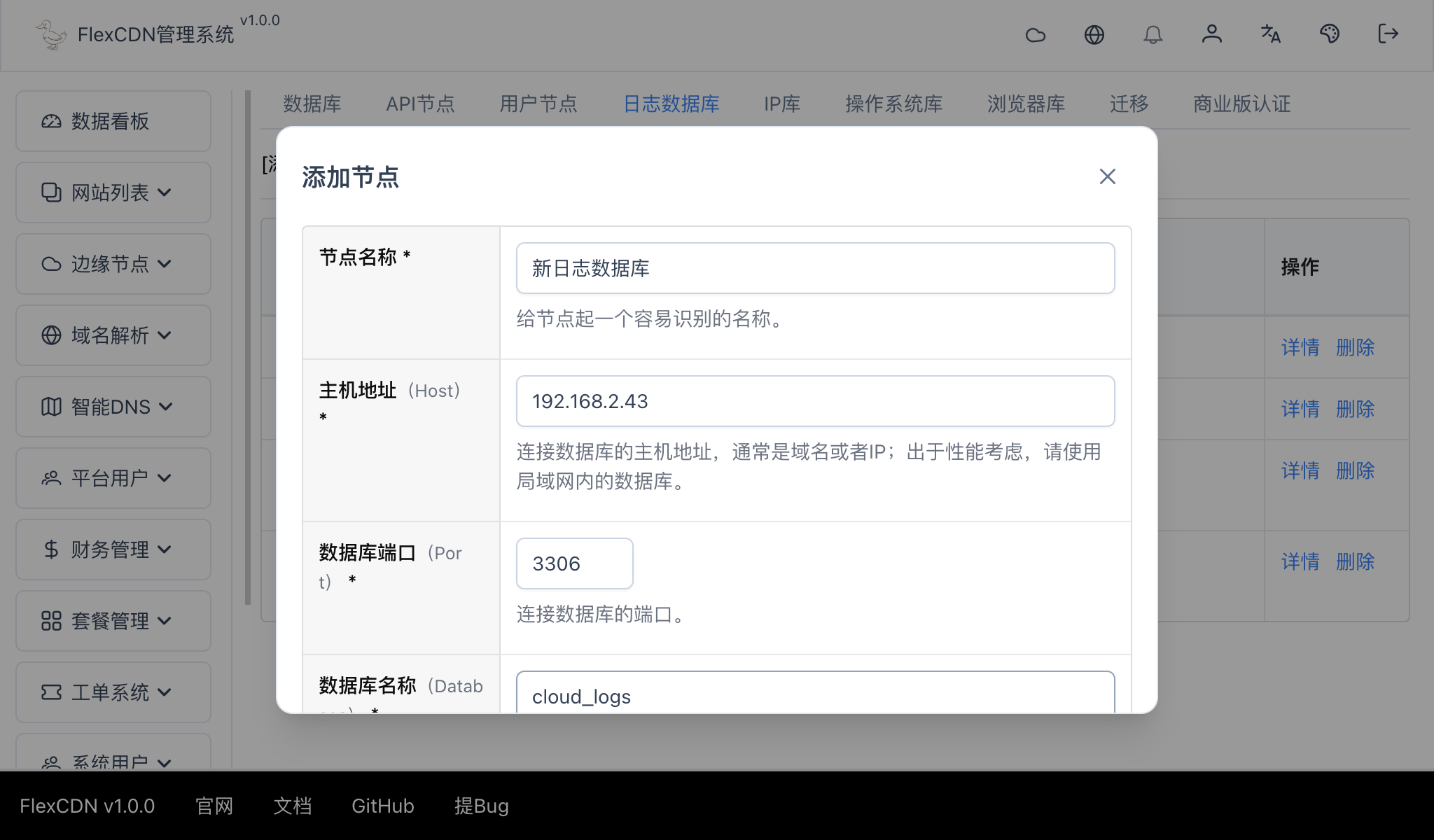Image resolution: width=1434 pixels, height=840 pixels.
Task: Open the notifications bell icon
Action: pyautogui.click(x=1153, y=34)
